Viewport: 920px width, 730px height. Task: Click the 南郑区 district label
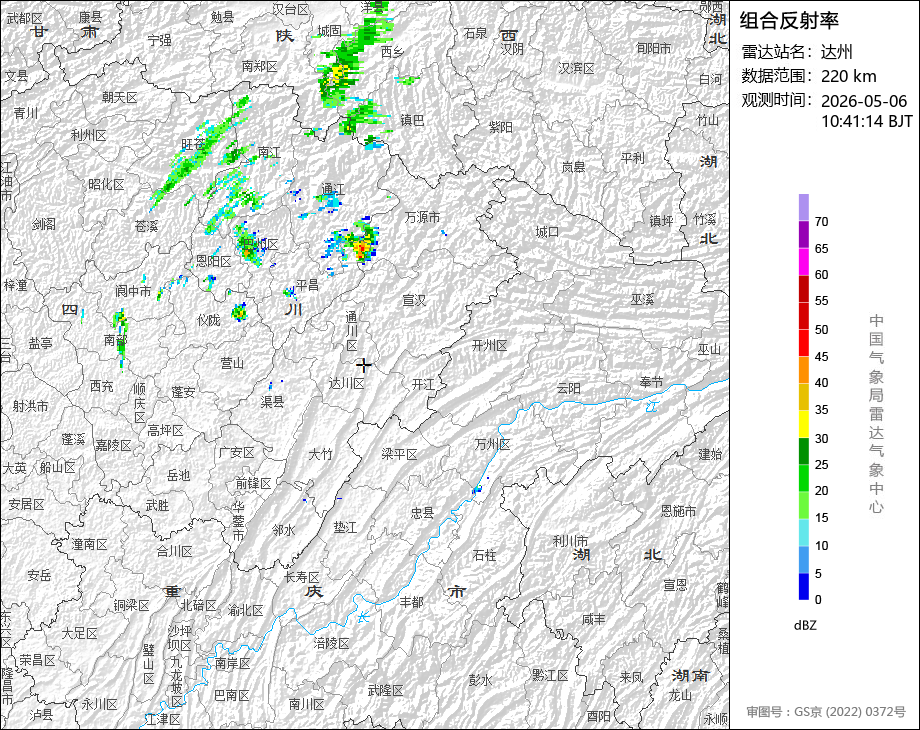259,66
